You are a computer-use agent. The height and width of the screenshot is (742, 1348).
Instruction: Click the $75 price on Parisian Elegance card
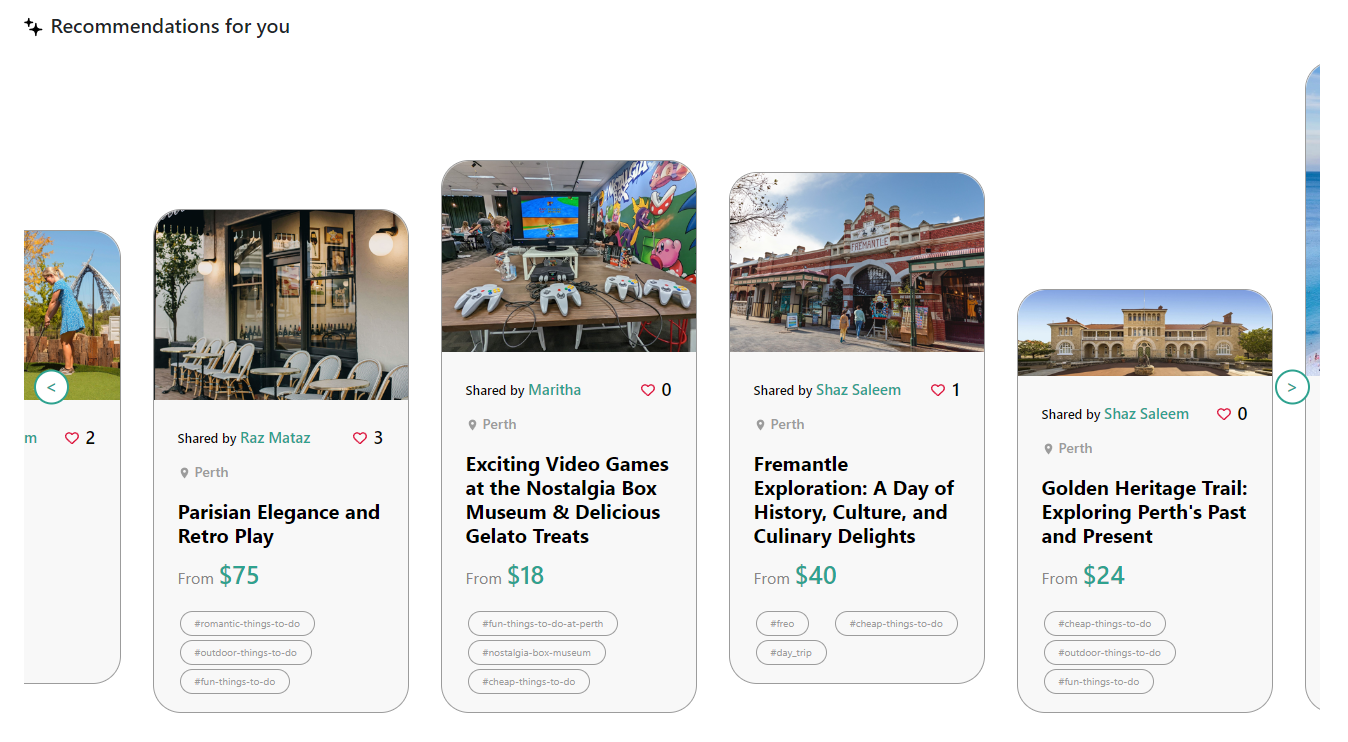tap(240, 576)
